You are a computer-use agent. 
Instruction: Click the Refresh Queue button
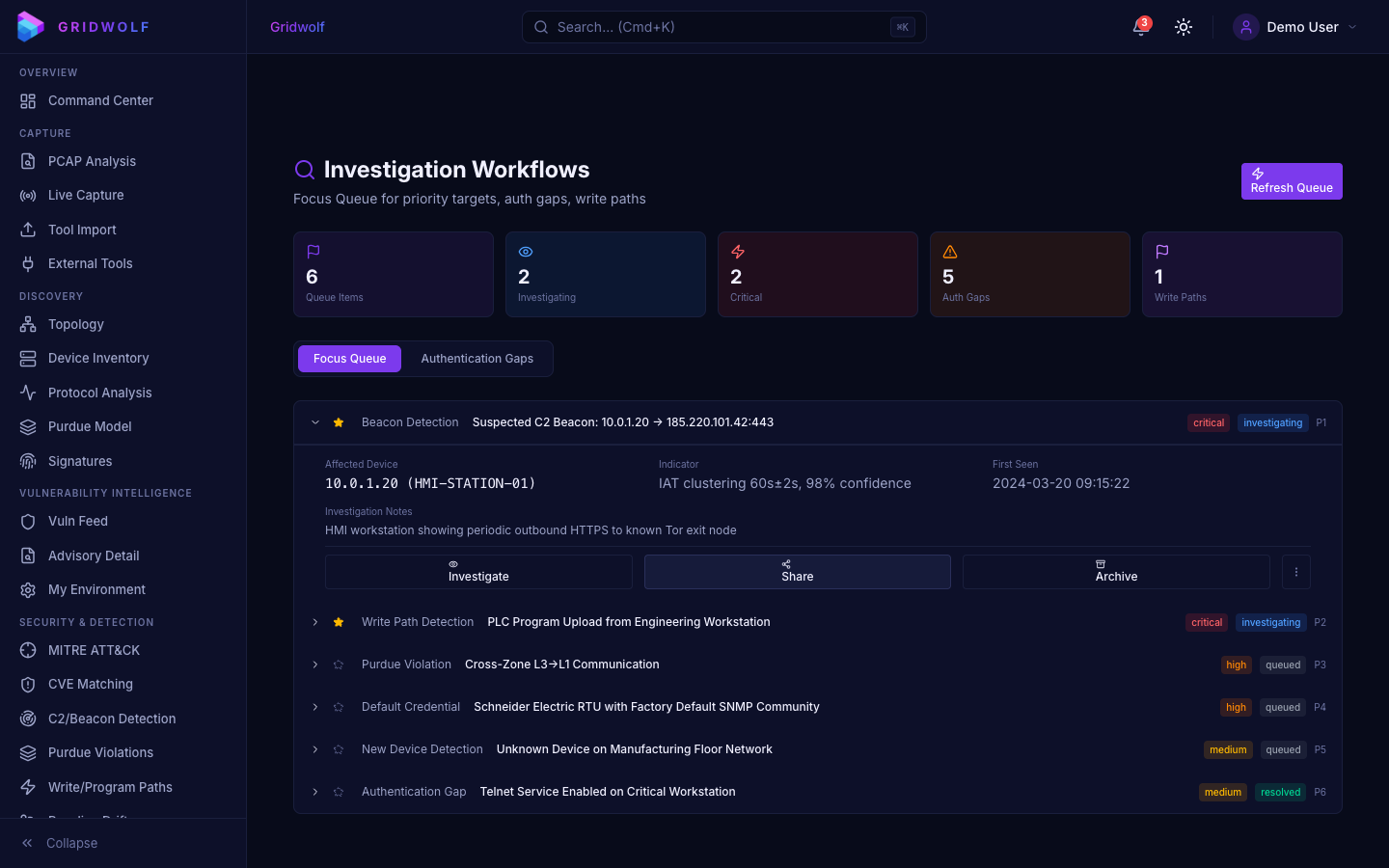pyautogui.click(x=1292, y=181)
